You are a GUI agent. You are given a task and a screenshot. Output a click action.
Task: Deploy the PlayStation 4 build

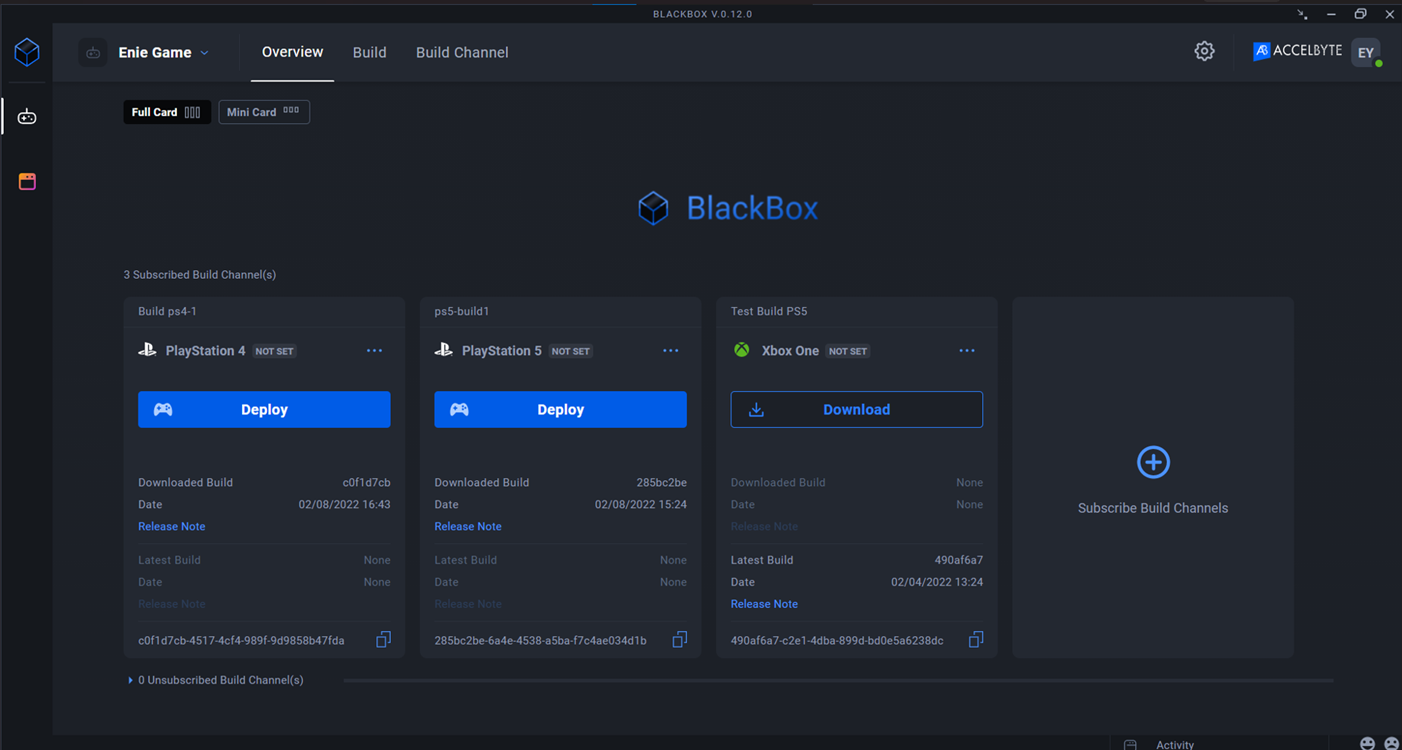[x=264, y=409]
